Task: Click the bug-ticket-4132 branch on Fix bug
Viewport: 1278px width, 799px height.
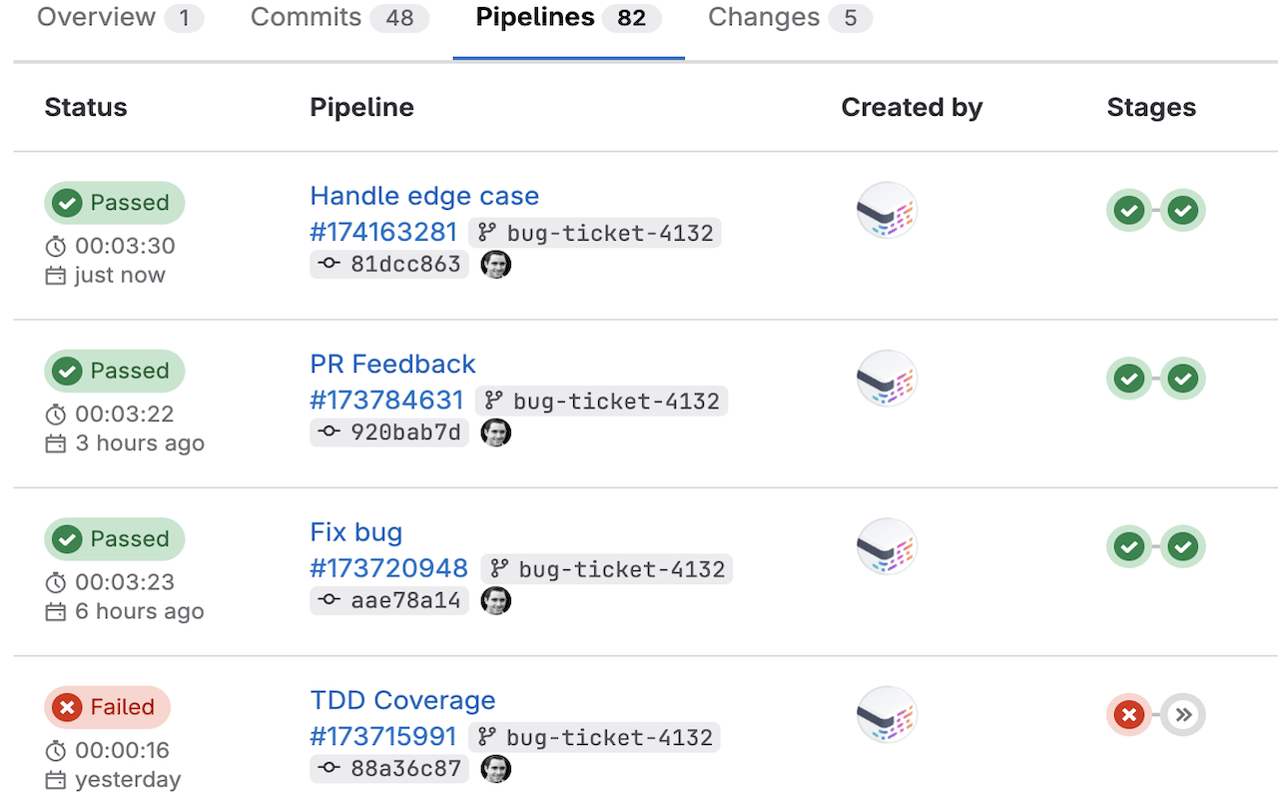Action: point(607,569)
